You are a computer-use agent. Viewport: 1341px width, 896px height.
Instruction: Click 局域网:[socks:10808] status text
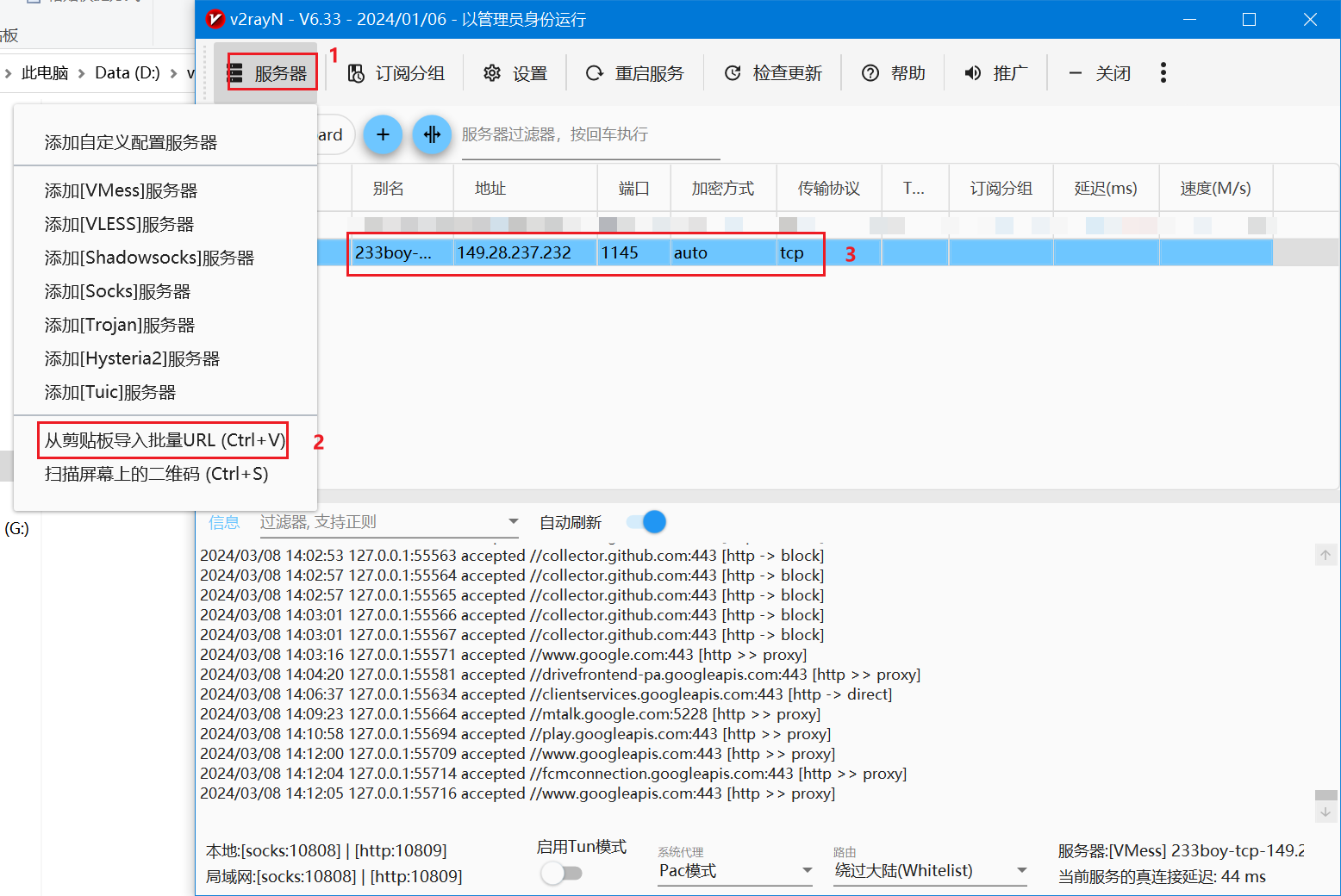click(334, 877)
